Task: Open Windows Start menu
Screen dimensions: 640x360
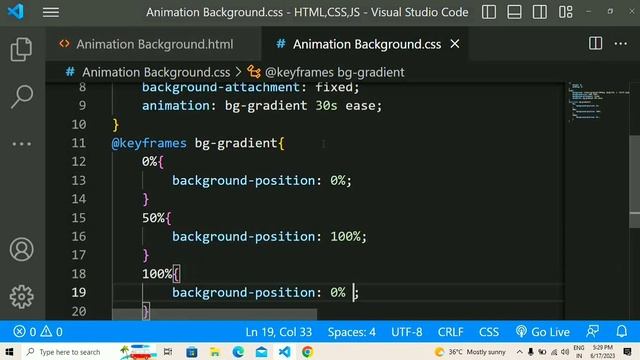Action: pyautogui.click(x=9, y=352)
